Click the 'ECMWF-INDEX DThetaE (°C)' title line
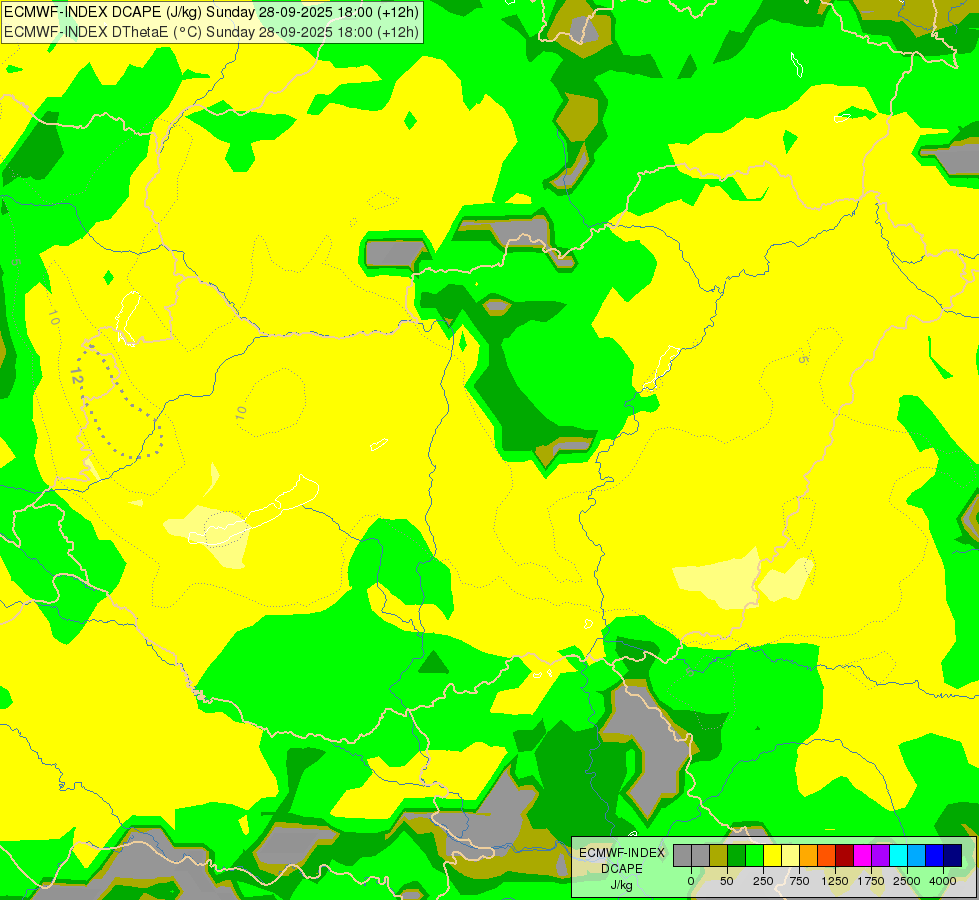979x900 pixels. pos(212,31)
